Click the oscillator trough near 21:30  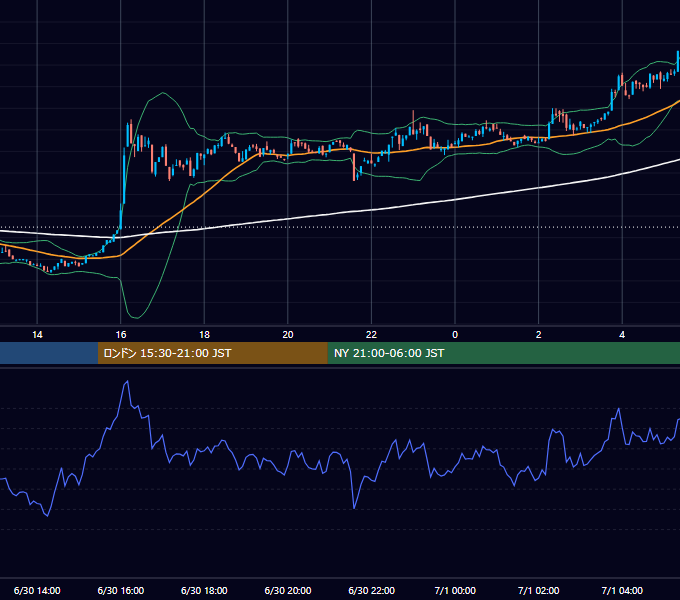pyautogui.click(x=354, y=508)
